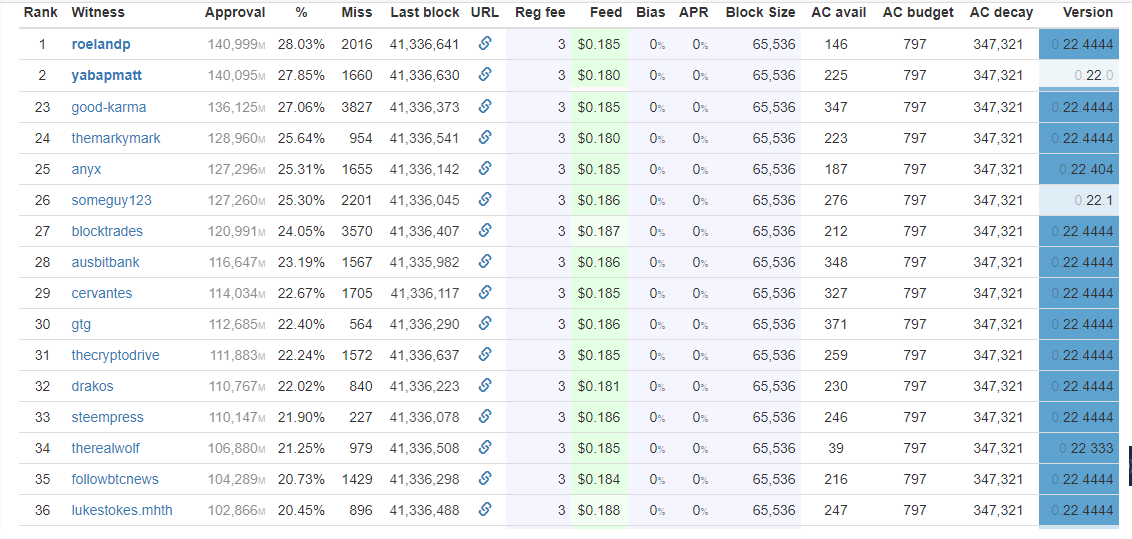Open themarkymark witness profile

point(116,138)
